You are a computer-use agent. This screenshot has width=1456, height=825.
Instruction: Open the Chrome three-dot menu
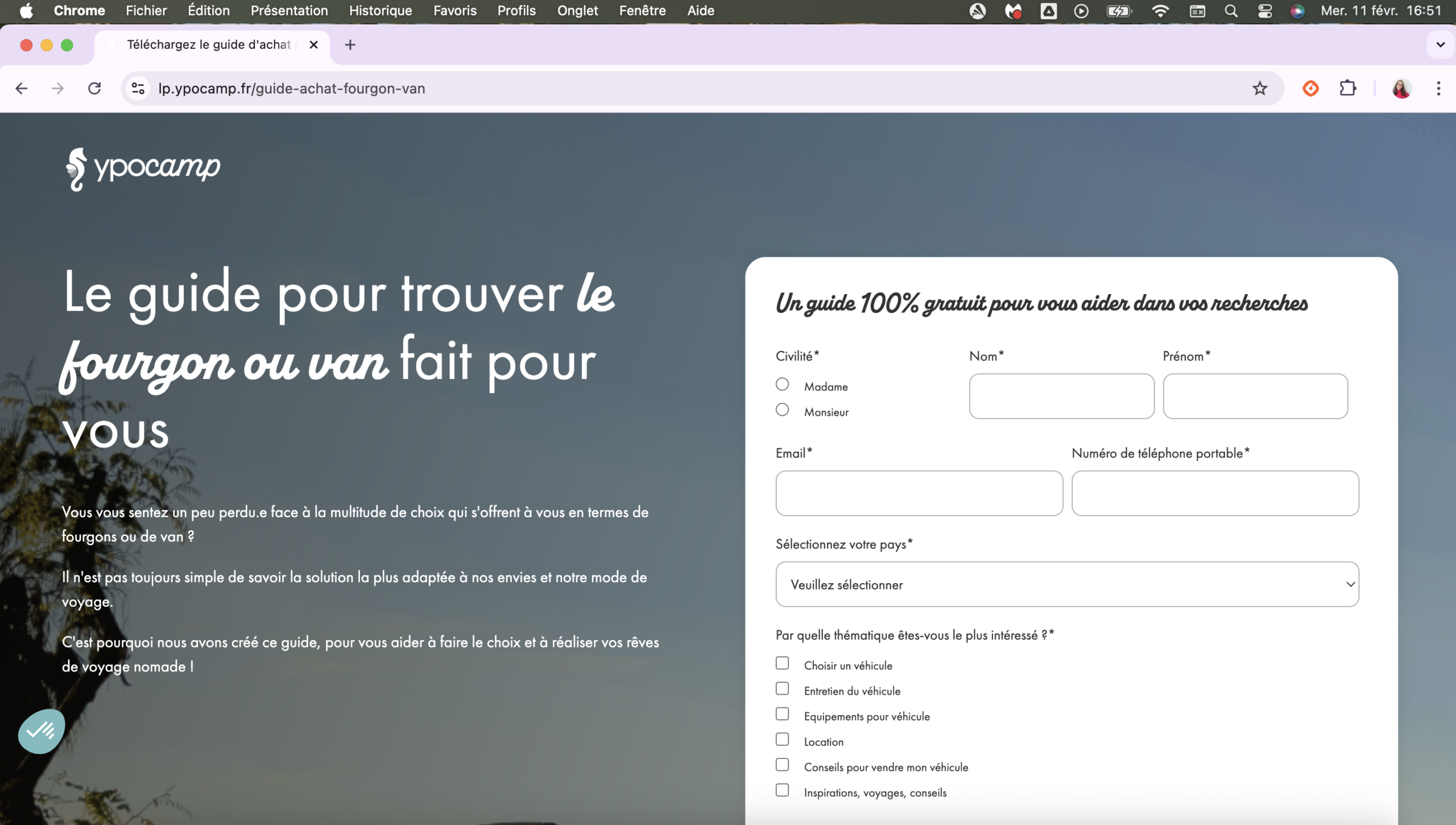1438,88
